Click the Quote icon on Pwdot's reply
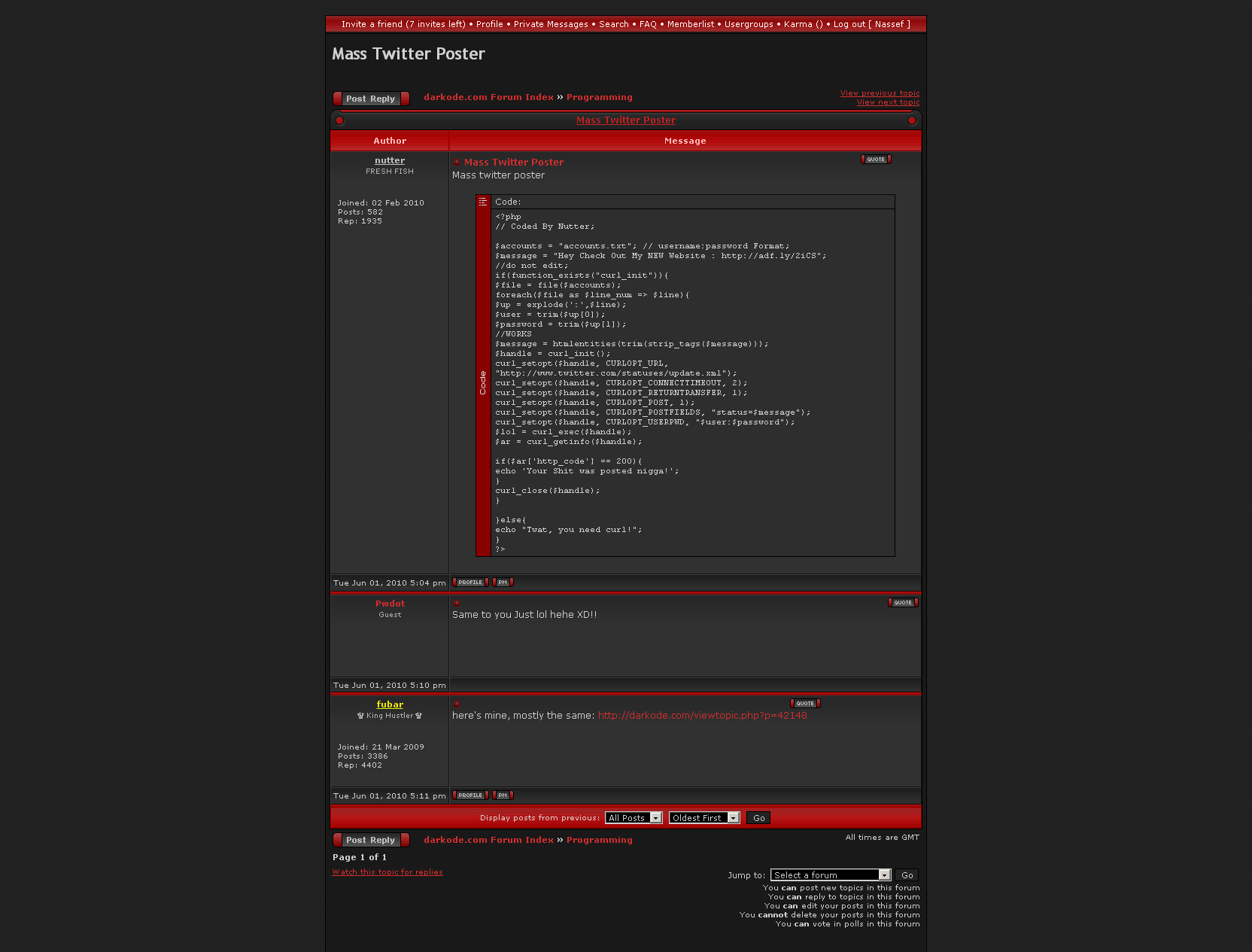Viewport: 1252px width, 952px height. click(x=902, y=603)
